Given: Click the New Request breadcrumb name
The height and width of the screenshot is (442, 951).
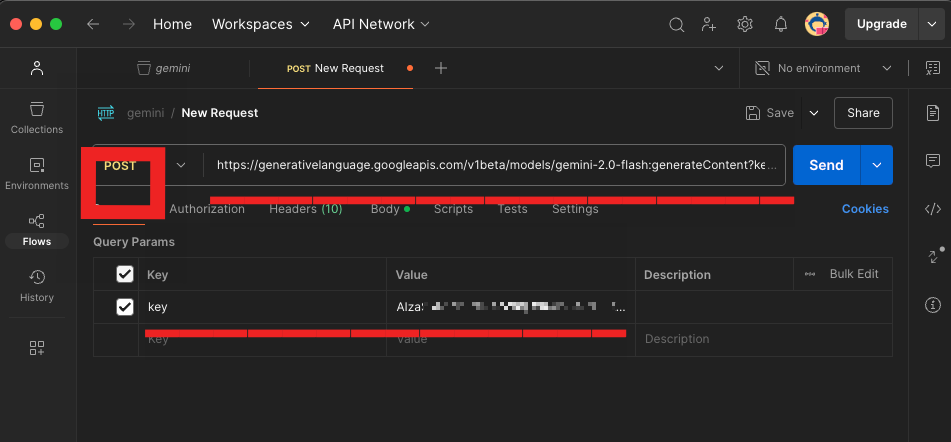Looking at the screenshot, I should point(220,113).
